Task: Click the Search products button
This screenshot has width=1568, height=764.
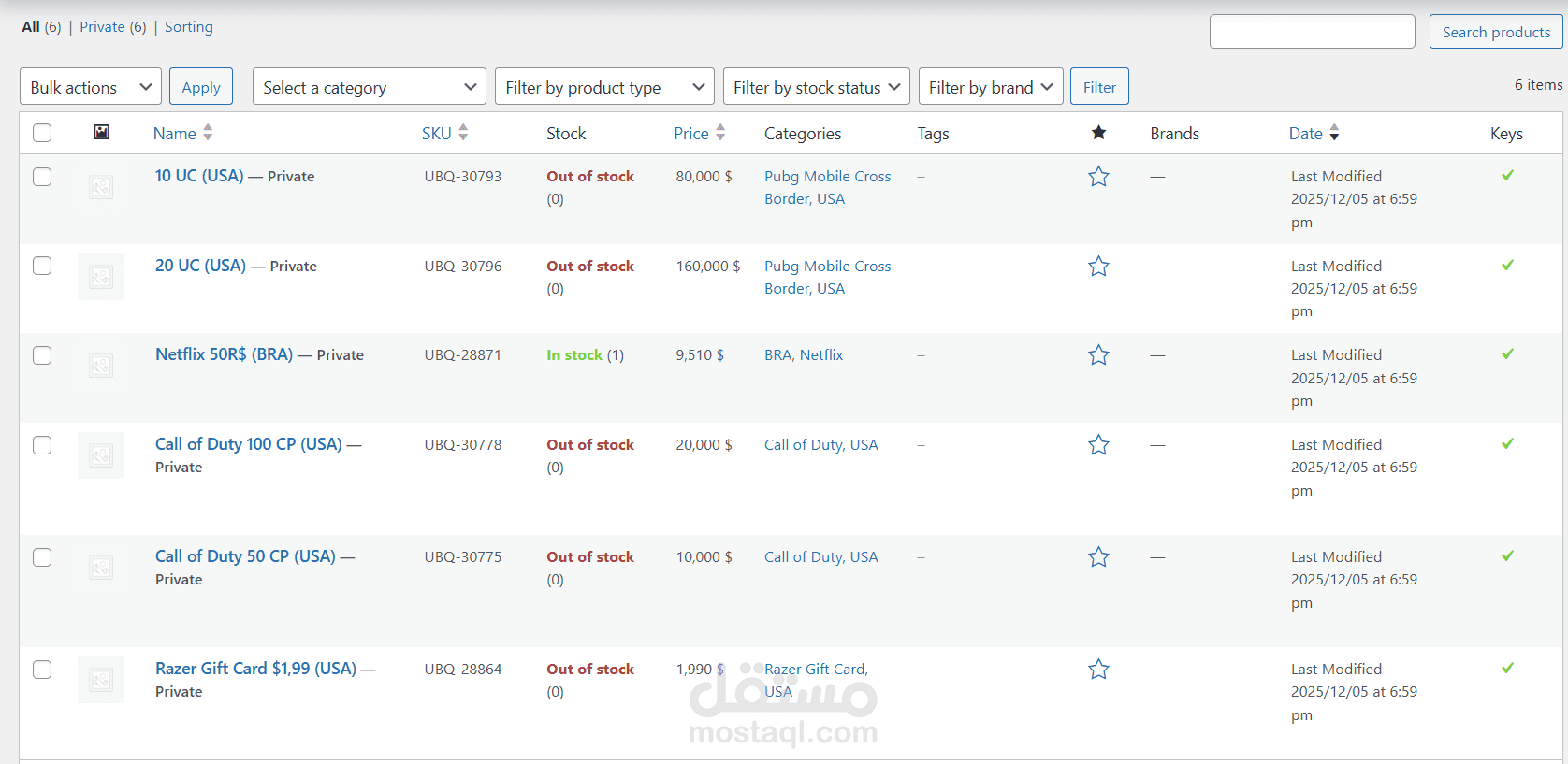Action: coord(1496,32)
